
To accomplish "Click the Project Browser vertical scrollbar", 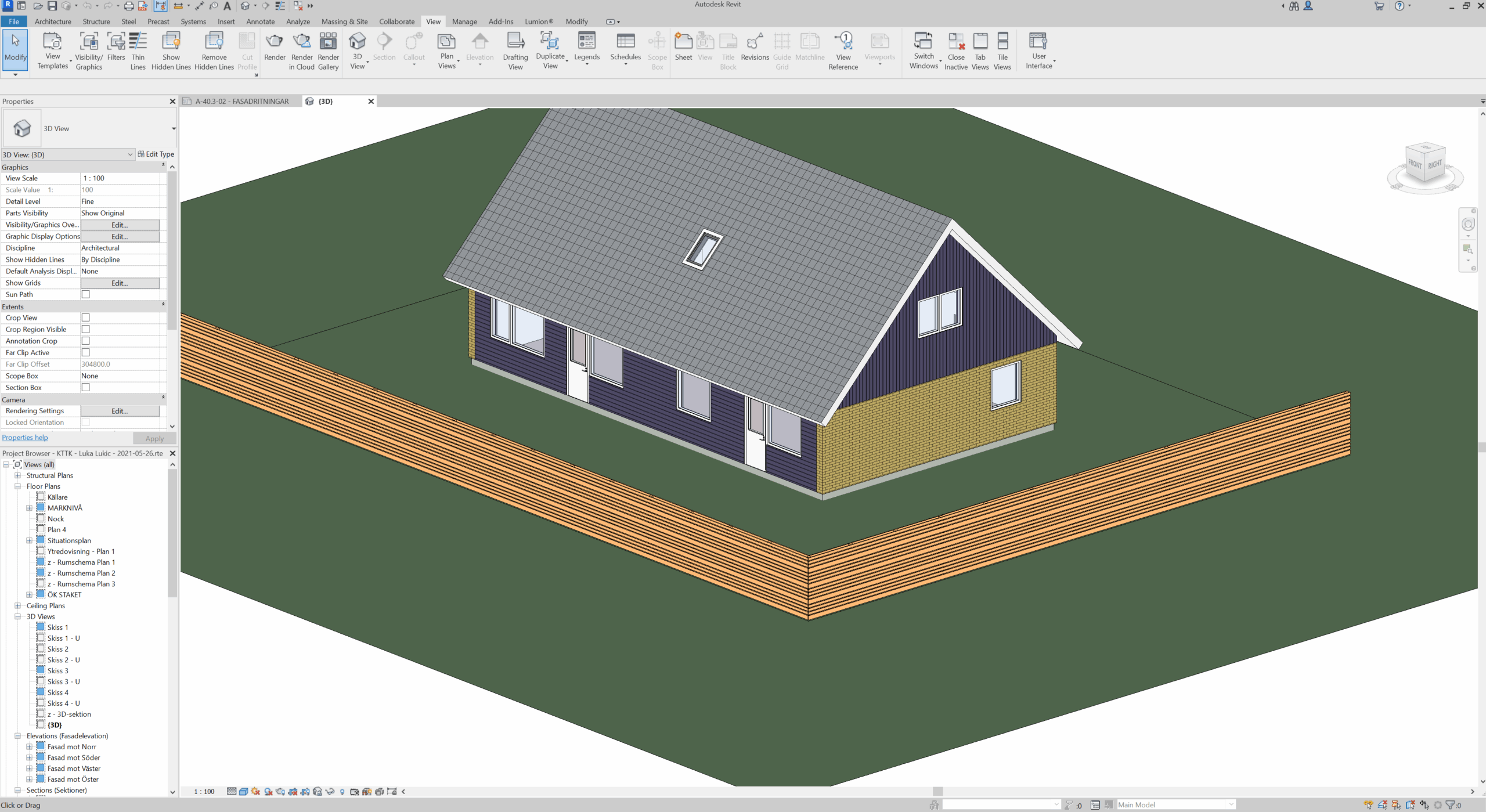I will tap(172, 534).
